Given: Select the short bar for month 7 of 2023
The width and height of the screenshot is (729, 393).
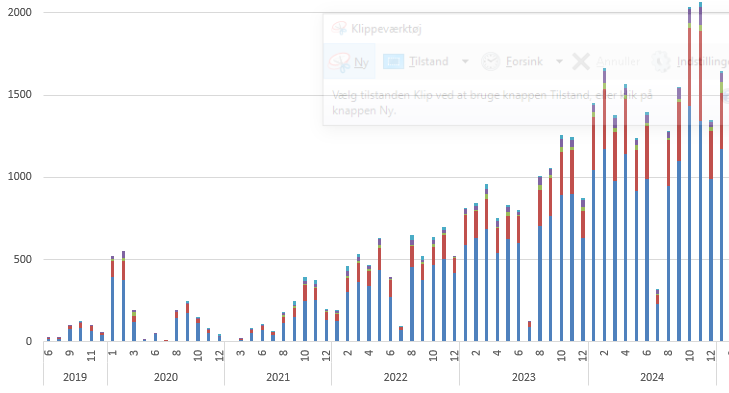Looking at the screenshot, I should (x=529, y=331).
